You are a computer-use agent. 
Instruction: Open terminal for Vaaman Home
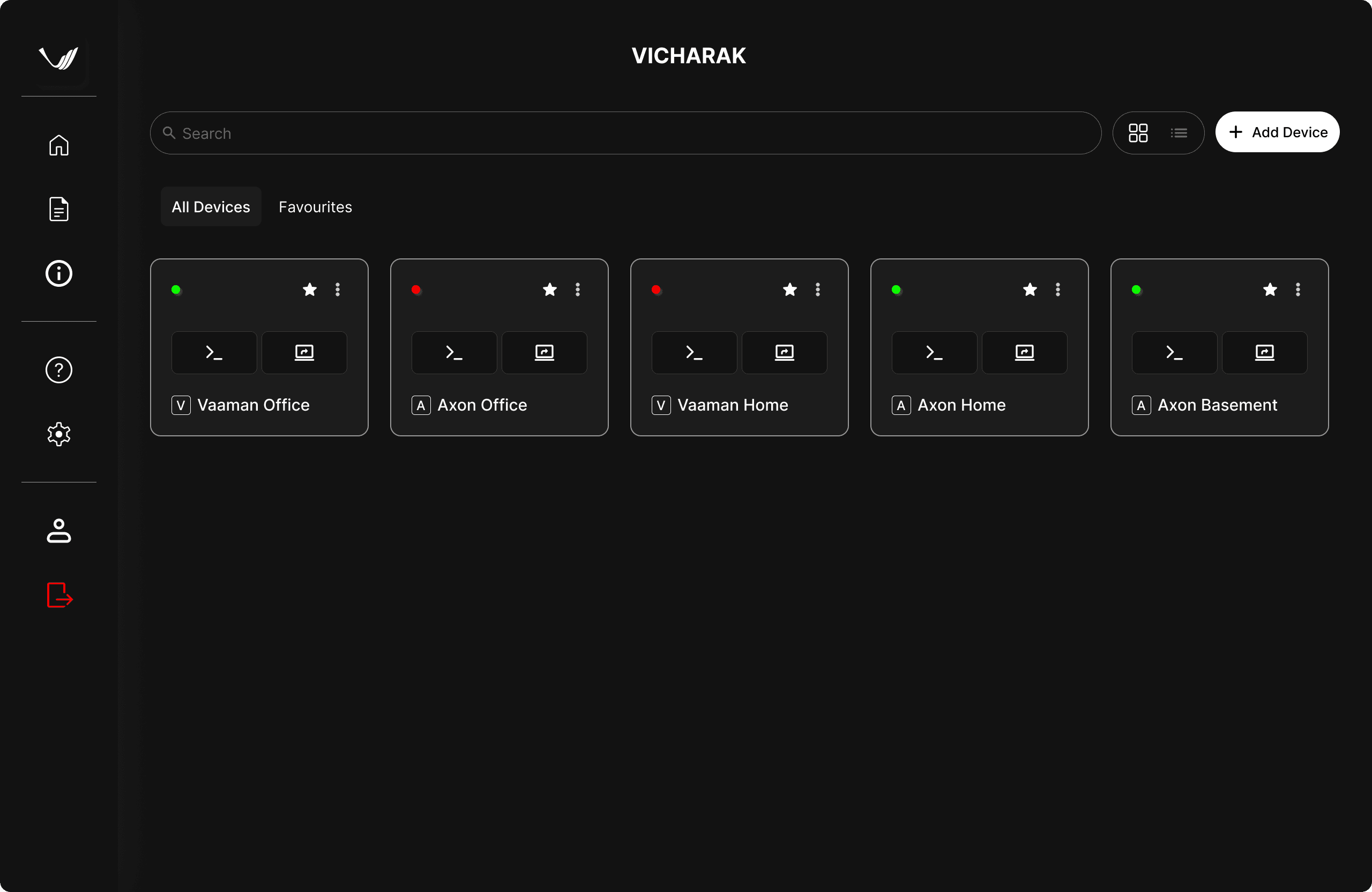(x=694, y=352)
